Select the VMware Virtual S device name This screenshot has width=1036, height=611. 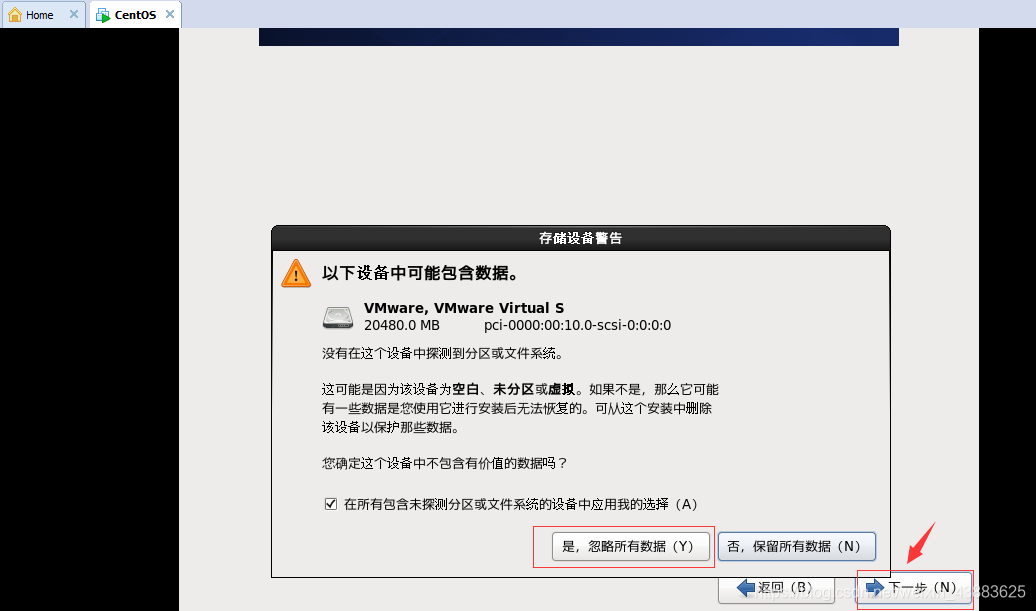(464, 308)
